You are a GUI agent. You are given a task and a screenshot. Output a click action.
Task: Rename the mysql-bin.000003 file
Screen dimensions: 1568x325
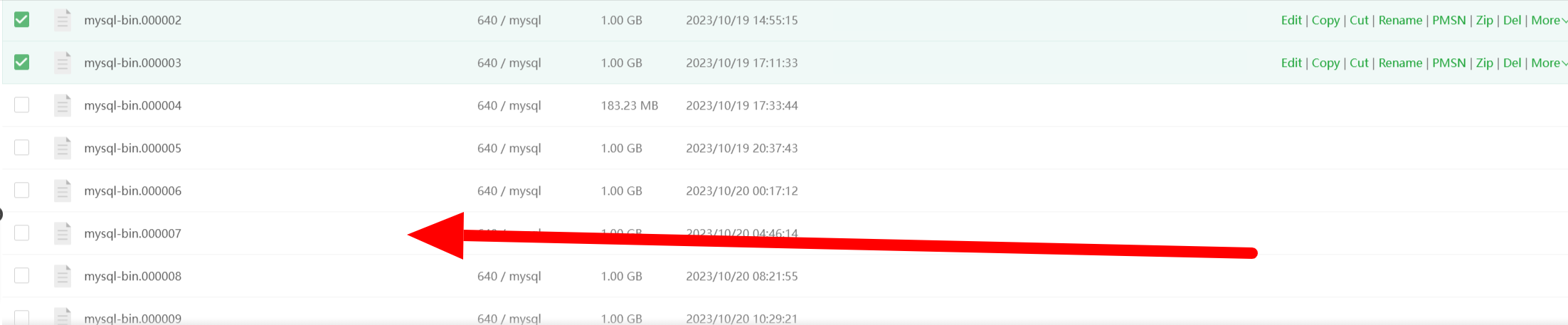tap(1400, 63)
